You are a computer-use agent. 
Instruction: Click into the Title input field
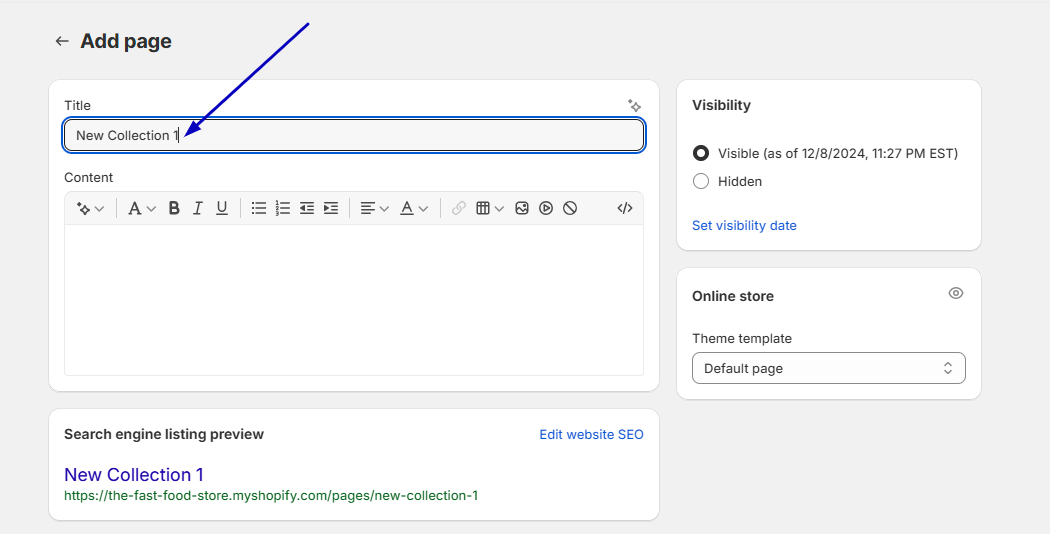pos(354,135)
